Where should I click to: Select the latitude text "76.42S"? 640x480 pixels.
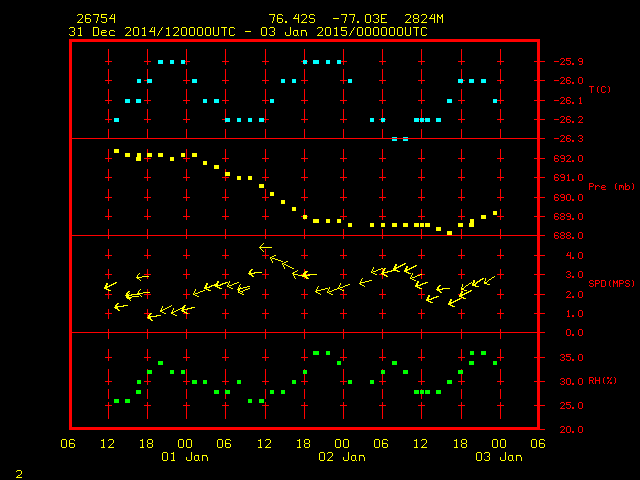[x=292, y=19]
